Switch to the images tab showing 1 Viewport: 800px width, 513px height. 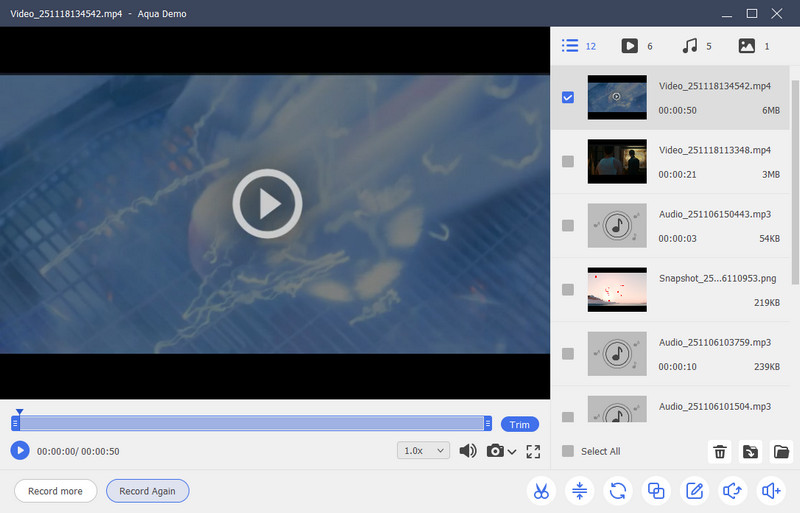(754, 46)
